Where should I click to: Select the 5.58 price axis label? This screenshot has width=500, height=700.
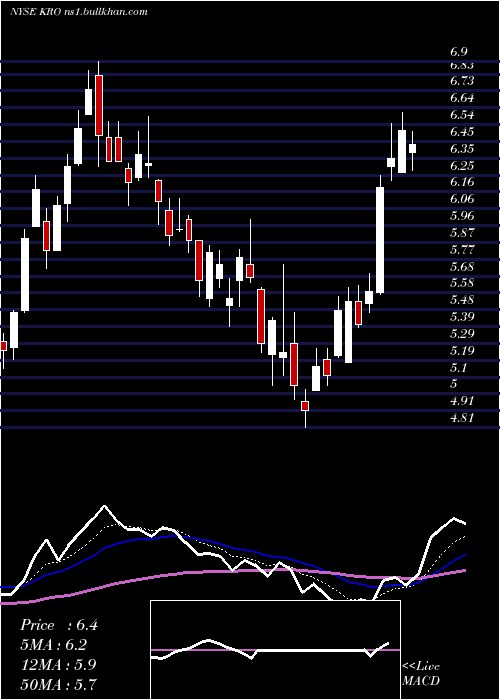point(462,283)
